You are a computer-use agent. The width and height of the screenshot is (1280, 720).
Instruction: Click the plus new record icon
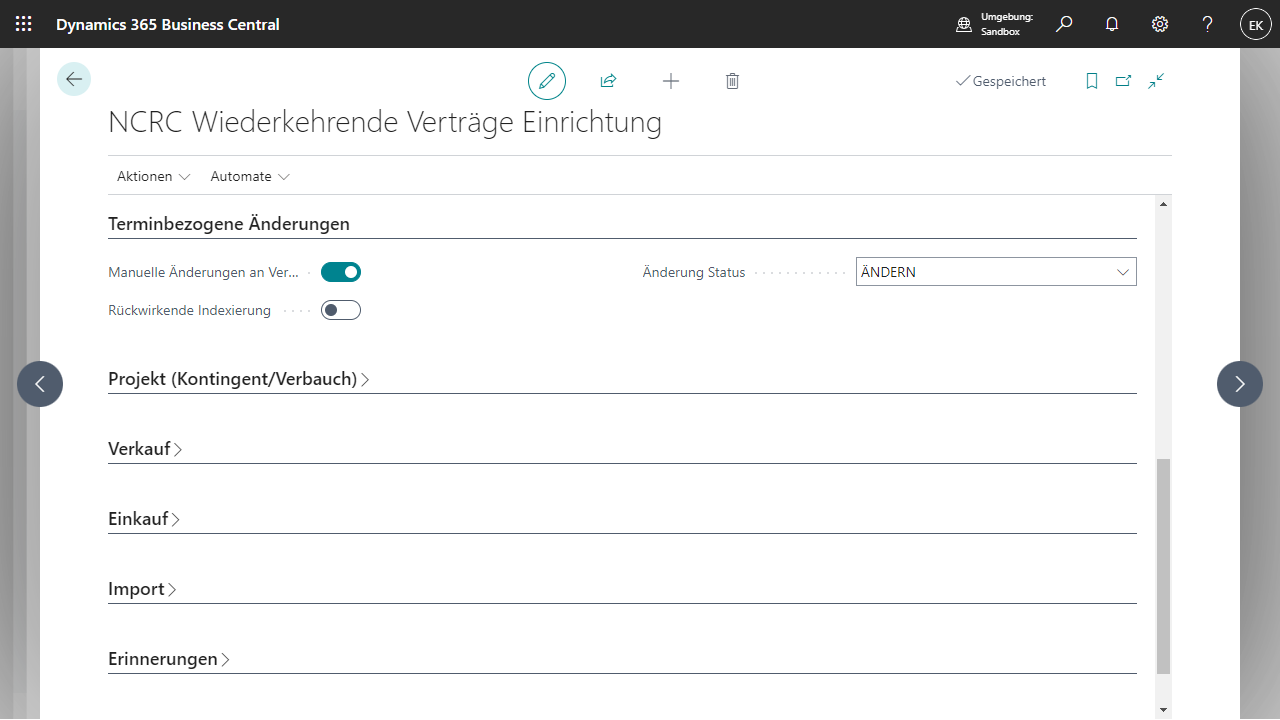pyautogui.click(x=671, y=81)
